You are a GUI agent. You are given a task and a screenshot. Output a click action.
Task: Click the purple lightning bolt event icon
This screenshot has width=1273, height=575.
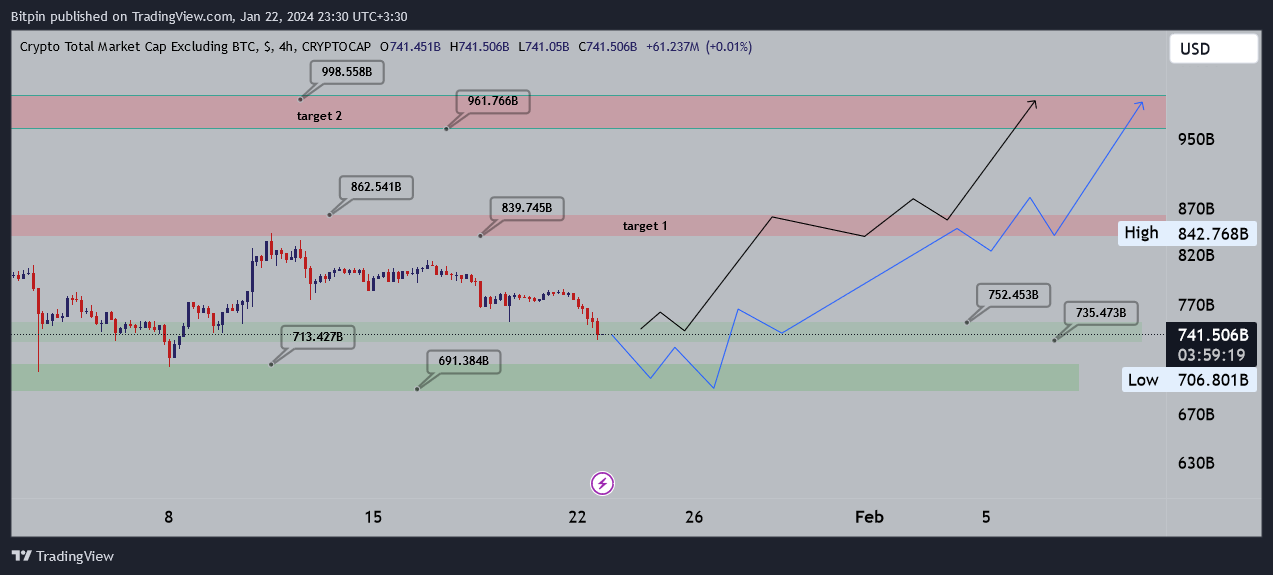click(x=603, y=484)
